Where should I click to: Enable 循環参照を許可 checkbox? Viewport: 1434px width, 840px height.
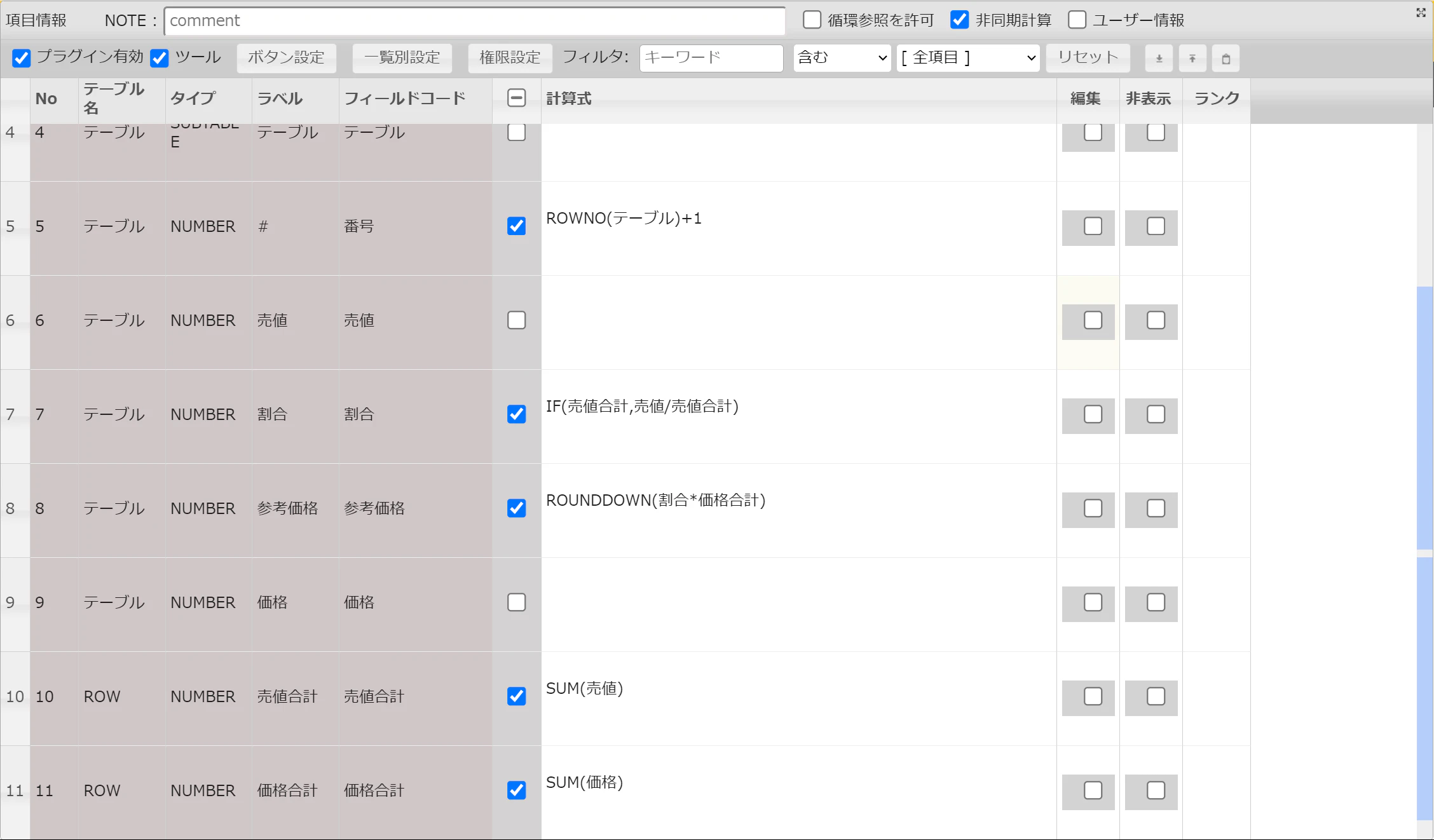(812, 20)
